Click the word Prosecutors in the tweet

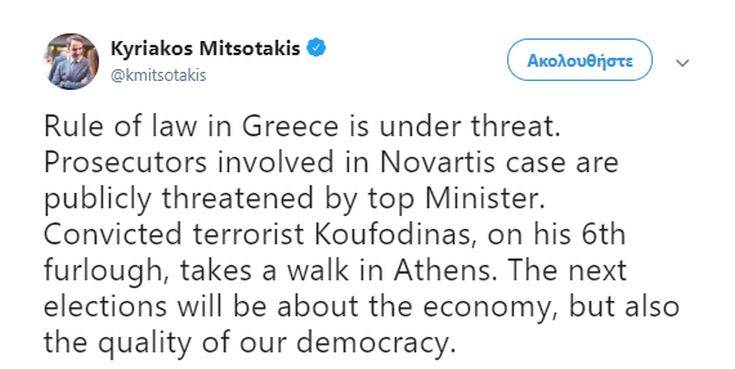coord(125,163)
